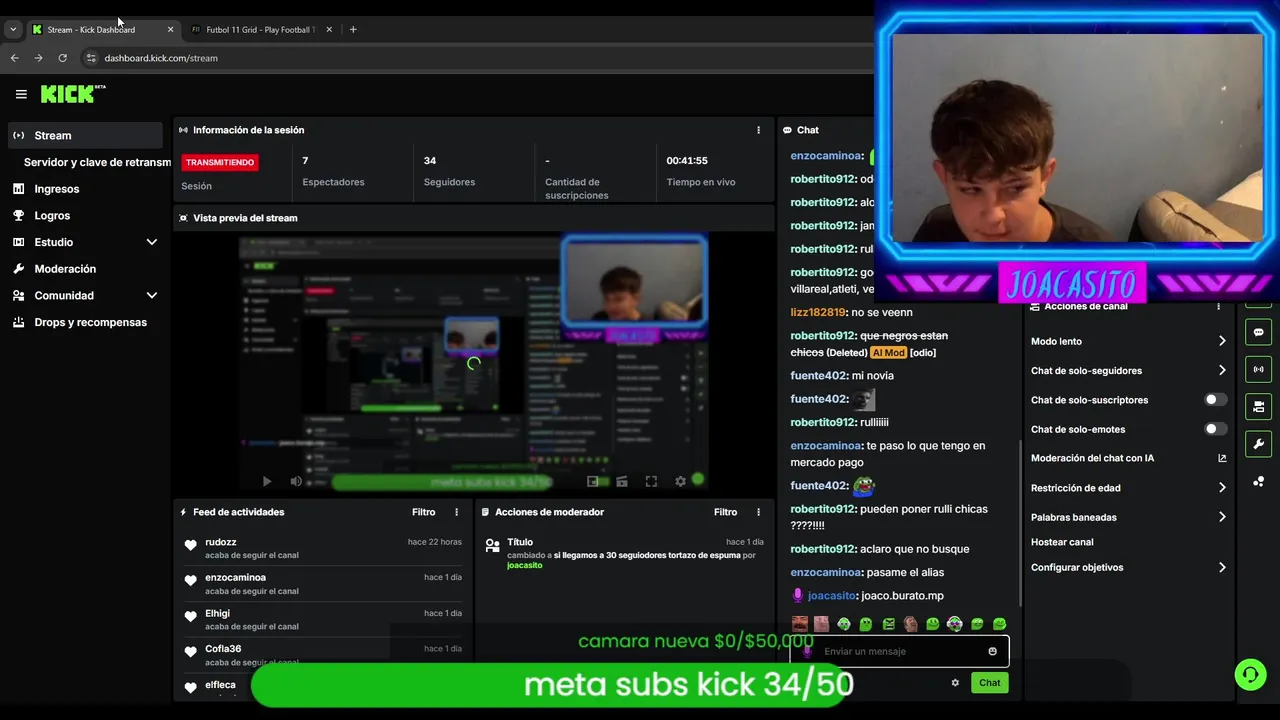Click the Kick logo
1280x720 pixels.
click(72, 94)
